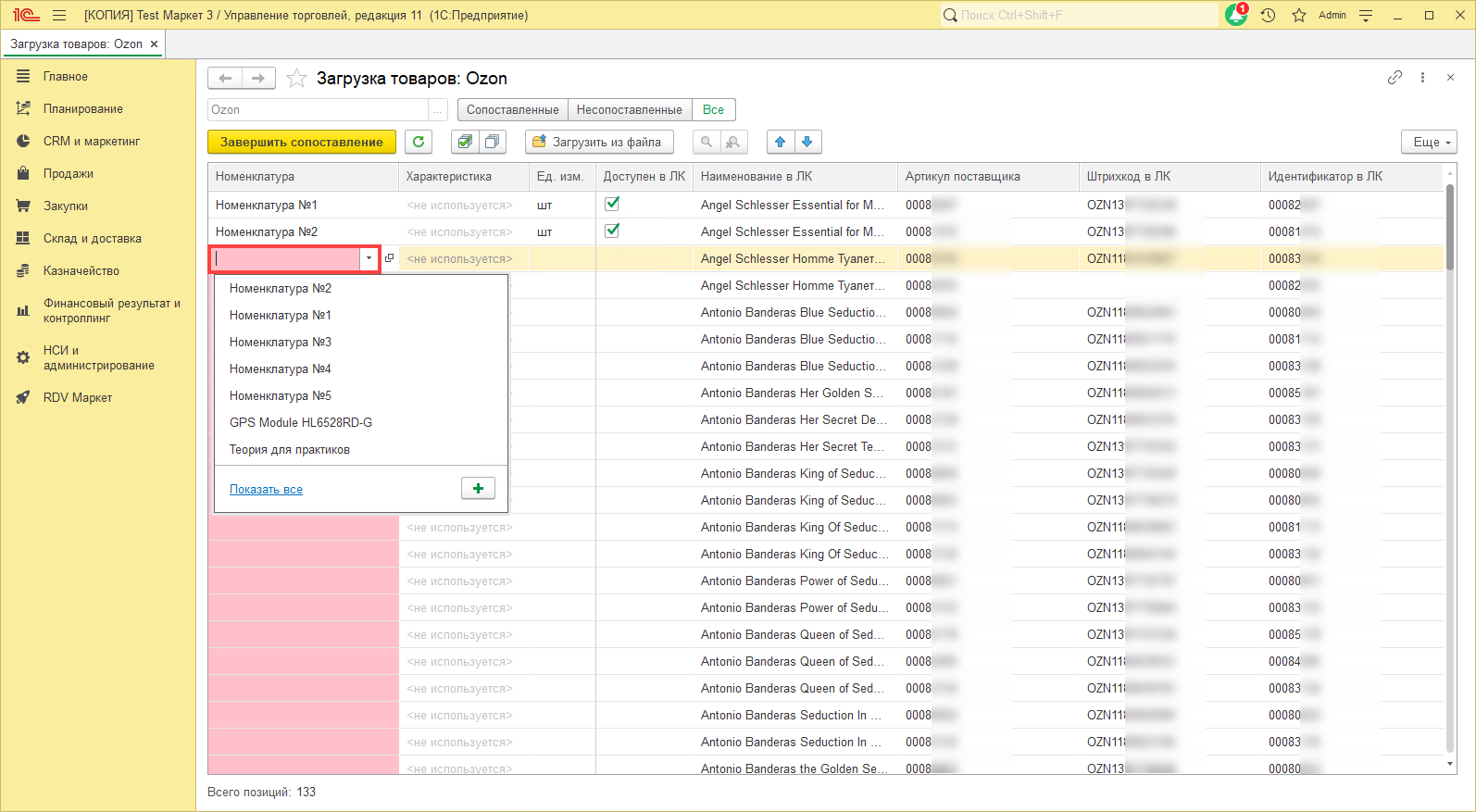Click the blue move-down arrow
The image size is (1476, 812).
pyautogui.click(x=807, y=142)
